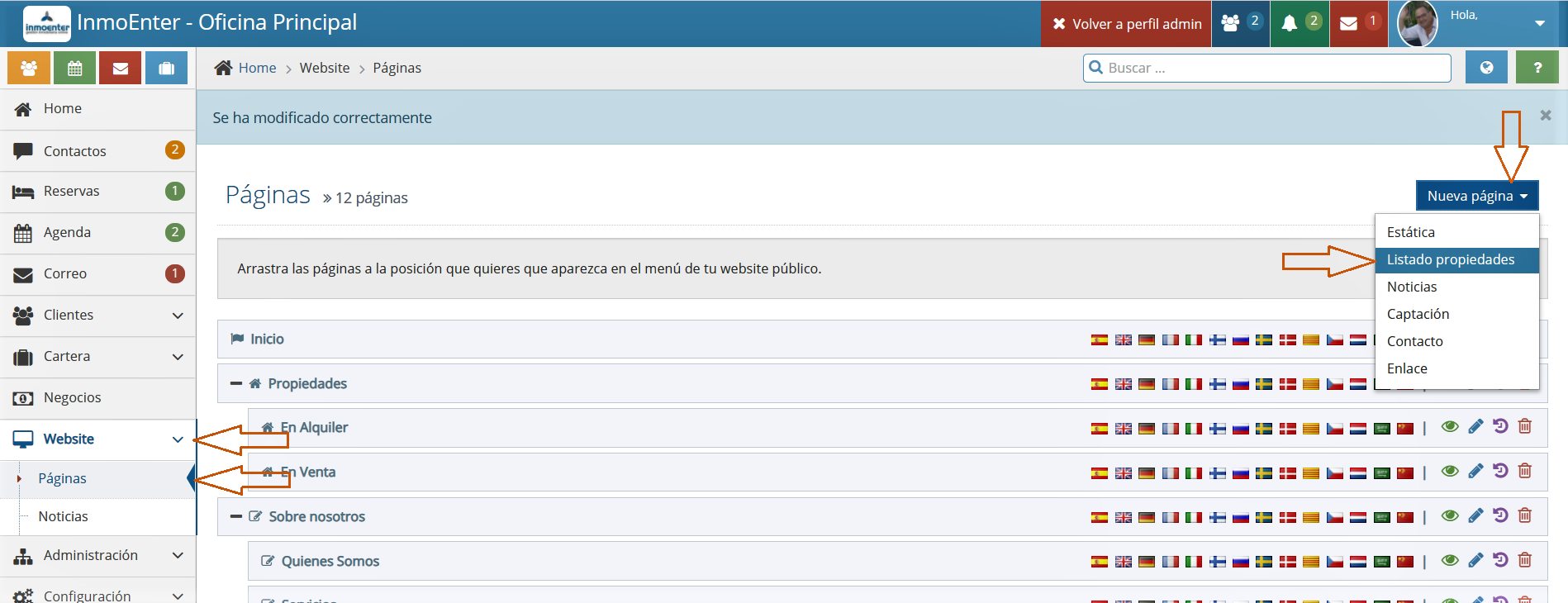Choose Estática page type
The image size is (1568, 603).
[1456, 232]
